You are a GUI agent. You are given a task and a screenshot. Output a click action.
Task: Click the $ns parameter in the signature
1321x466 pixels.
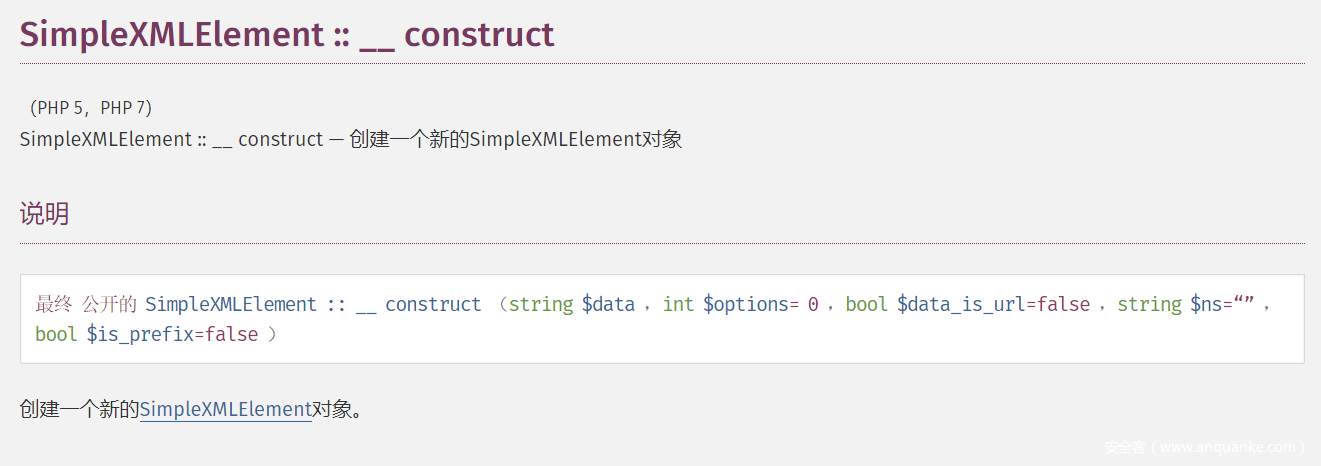(1205, 304)
